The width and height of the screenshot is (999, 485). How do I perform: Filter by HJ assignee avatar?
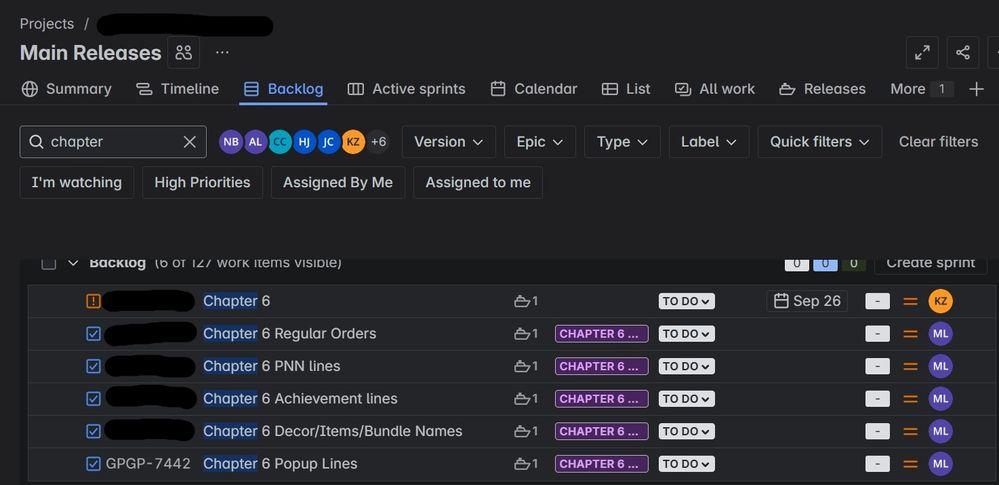coord(304,141)
